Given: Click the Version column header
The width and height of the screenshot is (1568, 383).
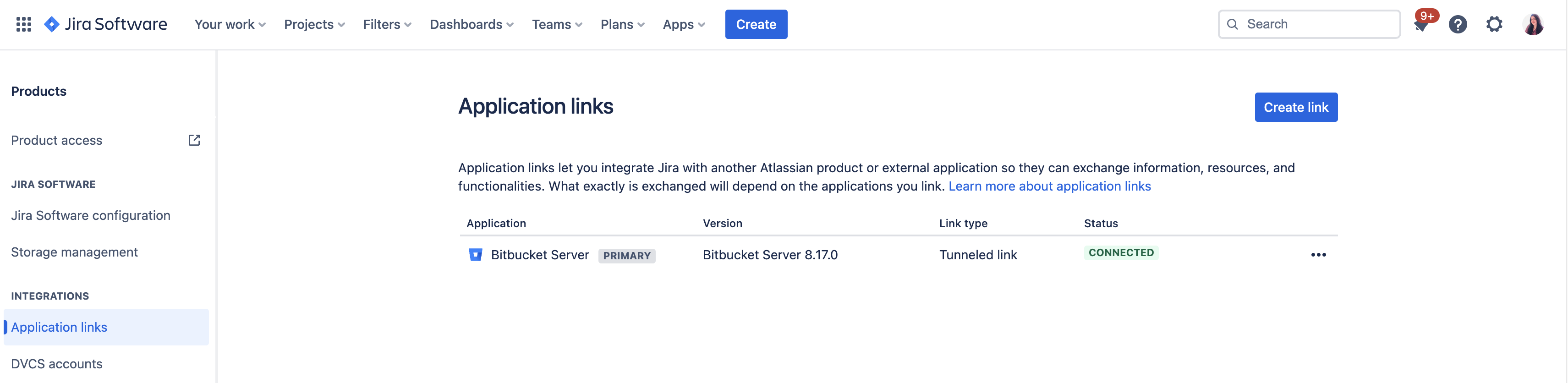Looking at the screenshot, I should point(723,224).
